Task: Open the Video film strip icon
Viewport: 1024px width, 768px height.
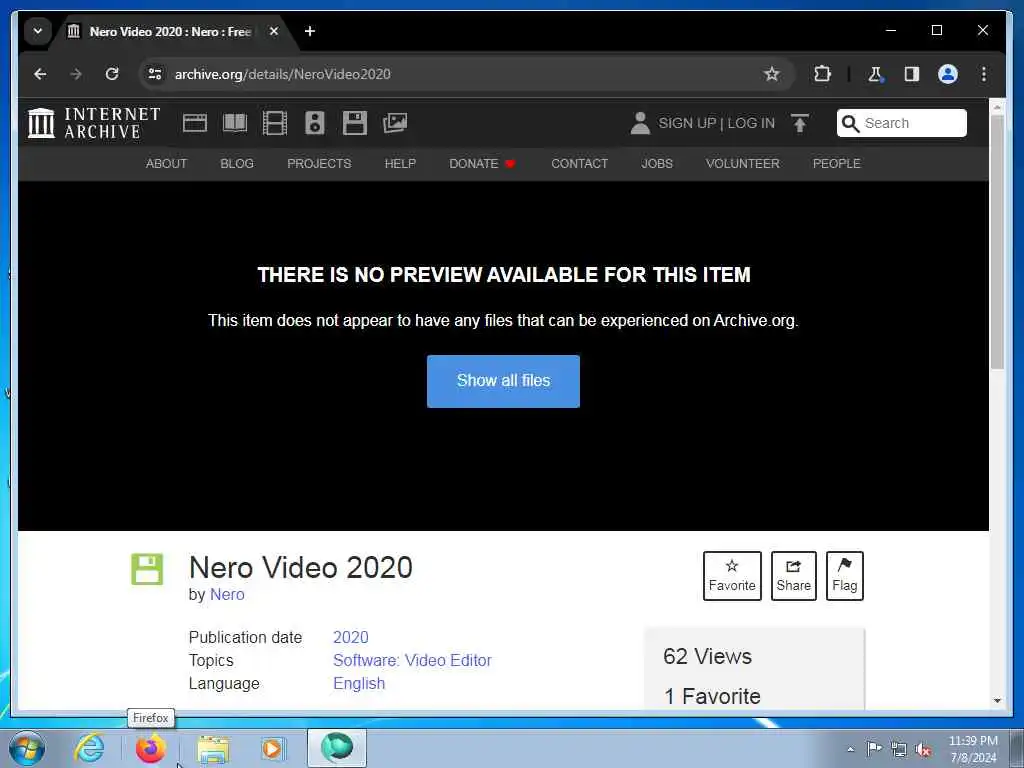Action: tap(275, 123)
